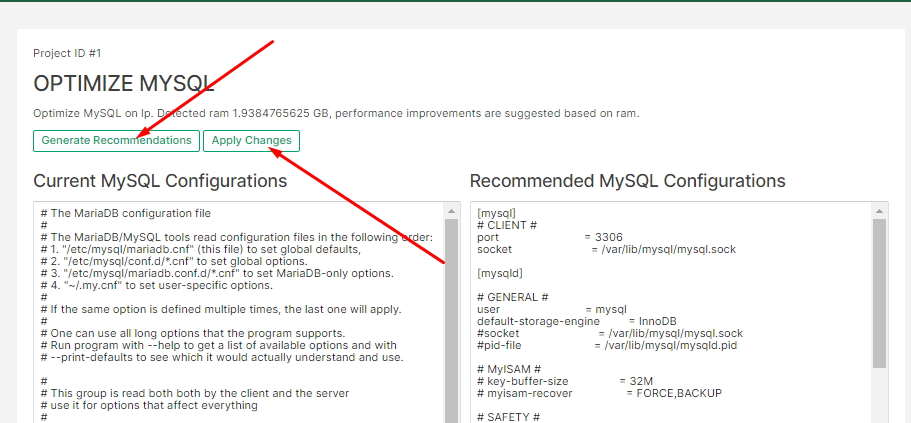Click the 'default-storage-engine = InnoDB' line
The width and height of the screenshot is (911, 423).
pos(577,321)
